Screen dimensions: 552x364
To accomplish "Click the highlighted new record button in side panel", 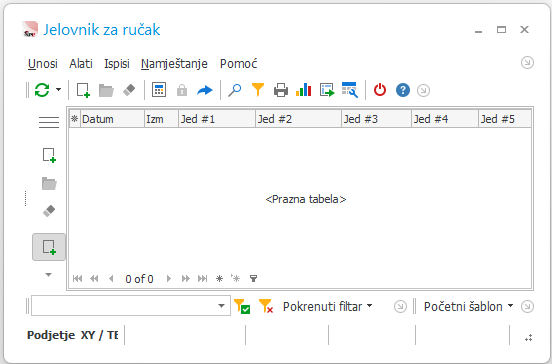I will pos(49,247).
